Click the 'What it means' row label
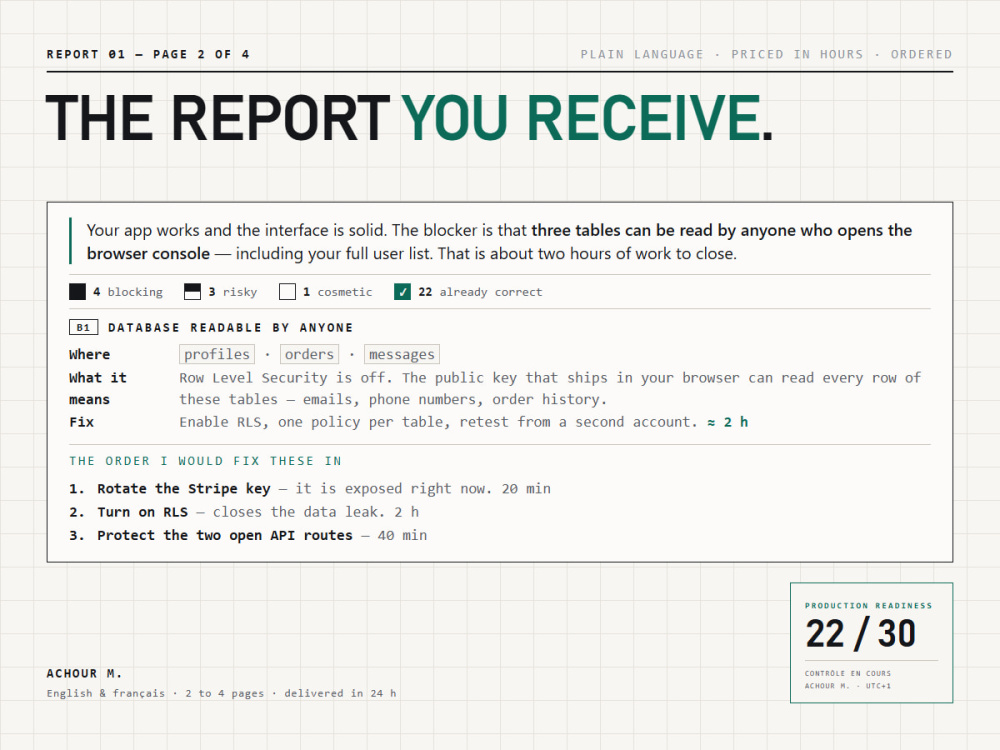 coord(98,388)
